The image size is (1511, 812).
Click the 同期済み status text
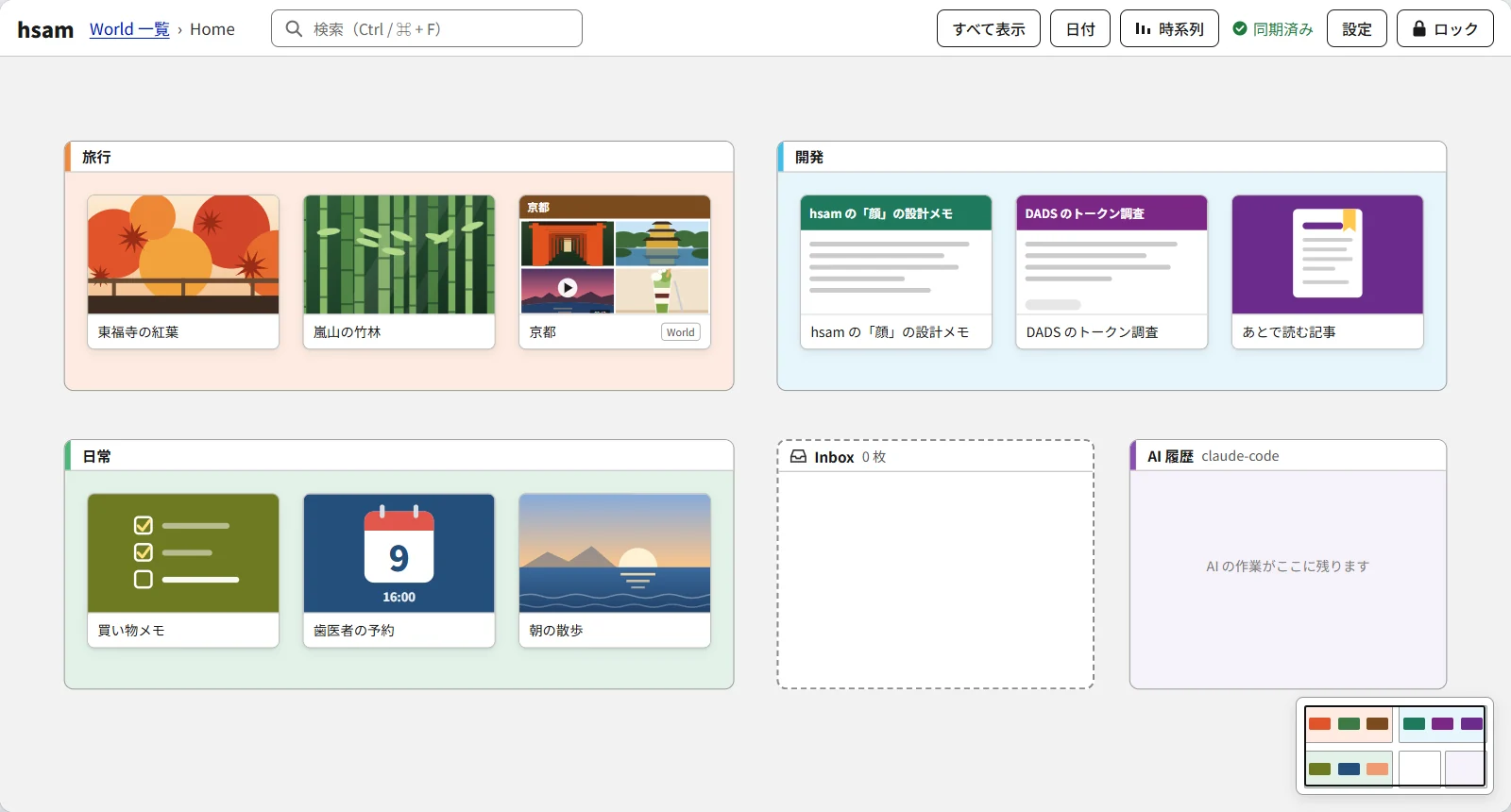[1282, 29]
